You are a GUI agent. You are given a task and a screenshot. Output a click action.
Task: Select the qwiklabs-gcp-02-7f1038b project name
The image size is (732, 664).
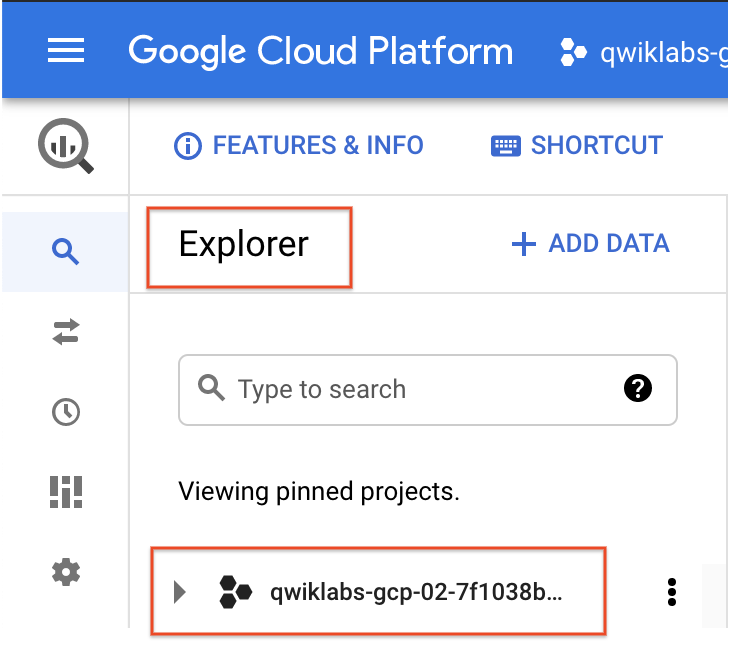click(x=417, y=592)
